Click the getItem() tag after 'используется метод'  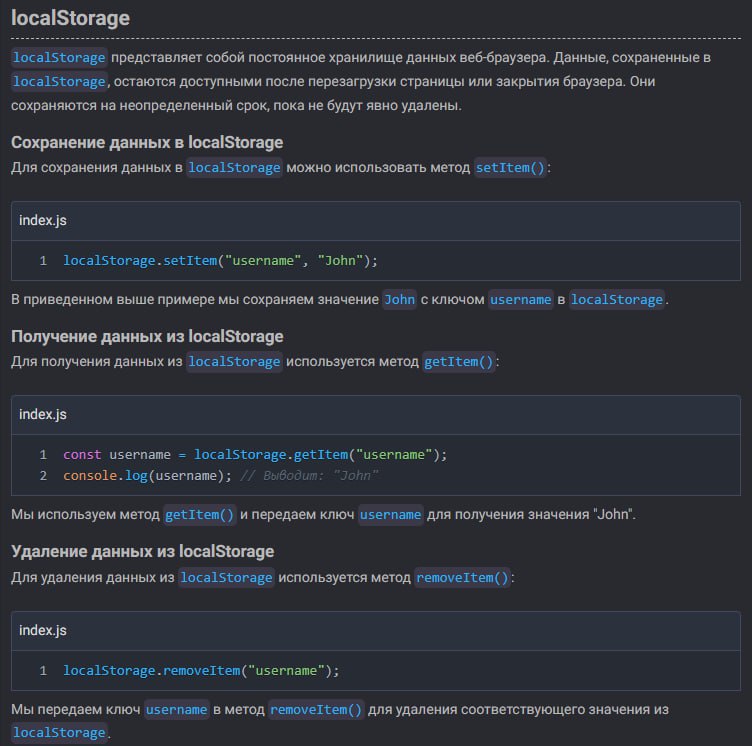(x=458, y=361)
